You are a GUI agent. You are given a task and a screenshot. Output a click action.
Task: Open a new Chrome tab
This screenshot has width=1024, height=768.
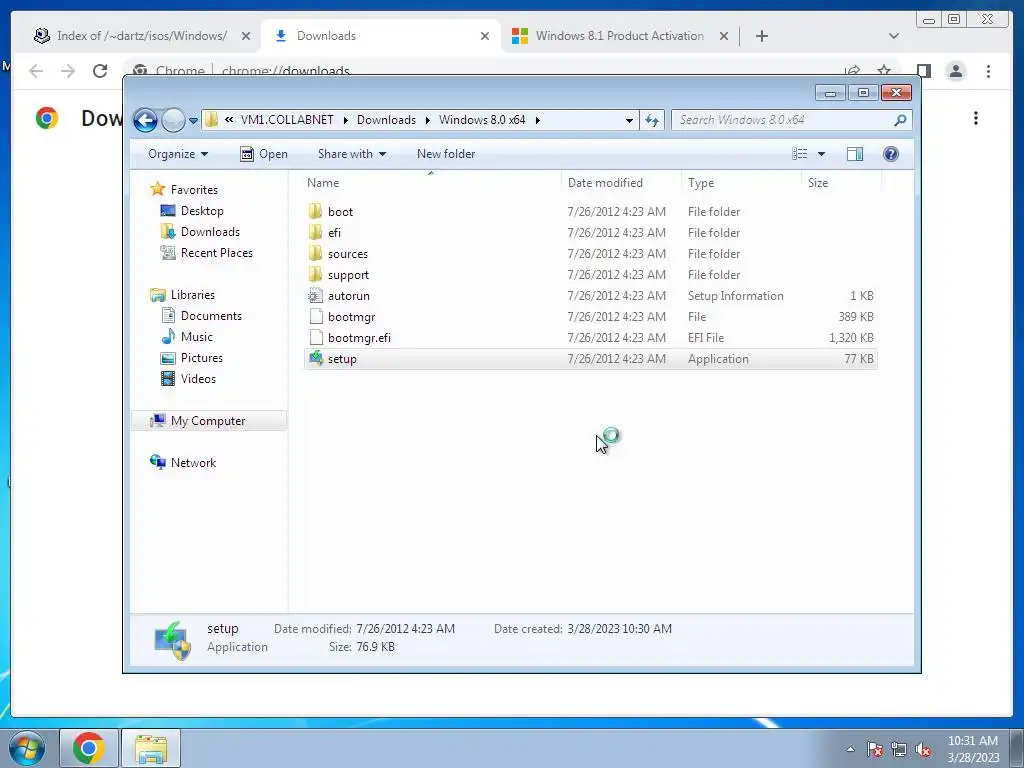[x=761, y=36]
